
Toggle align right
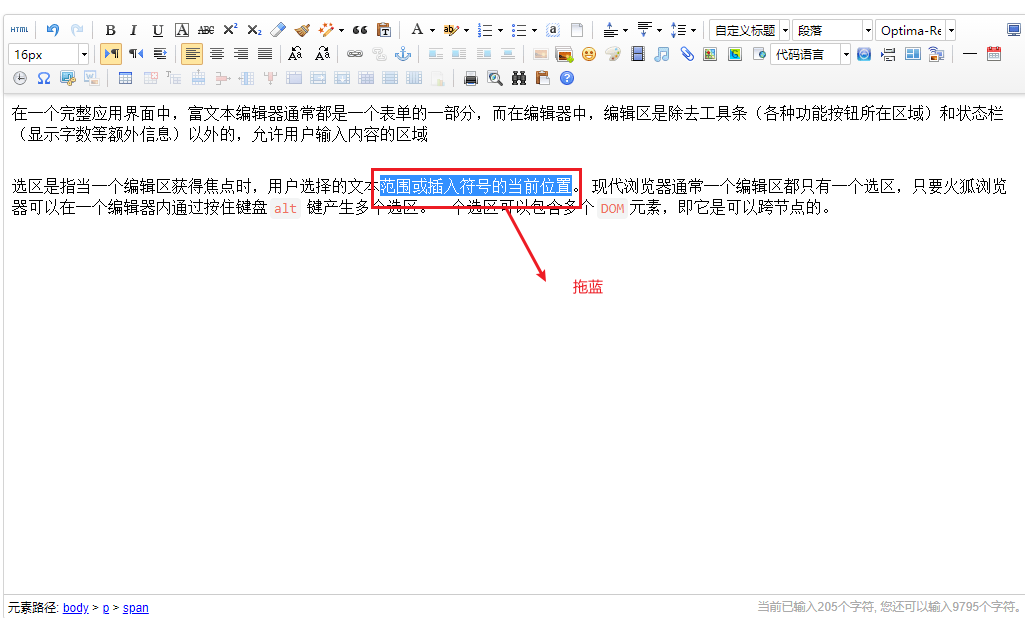pyautogui.click(x=241, y=54)
